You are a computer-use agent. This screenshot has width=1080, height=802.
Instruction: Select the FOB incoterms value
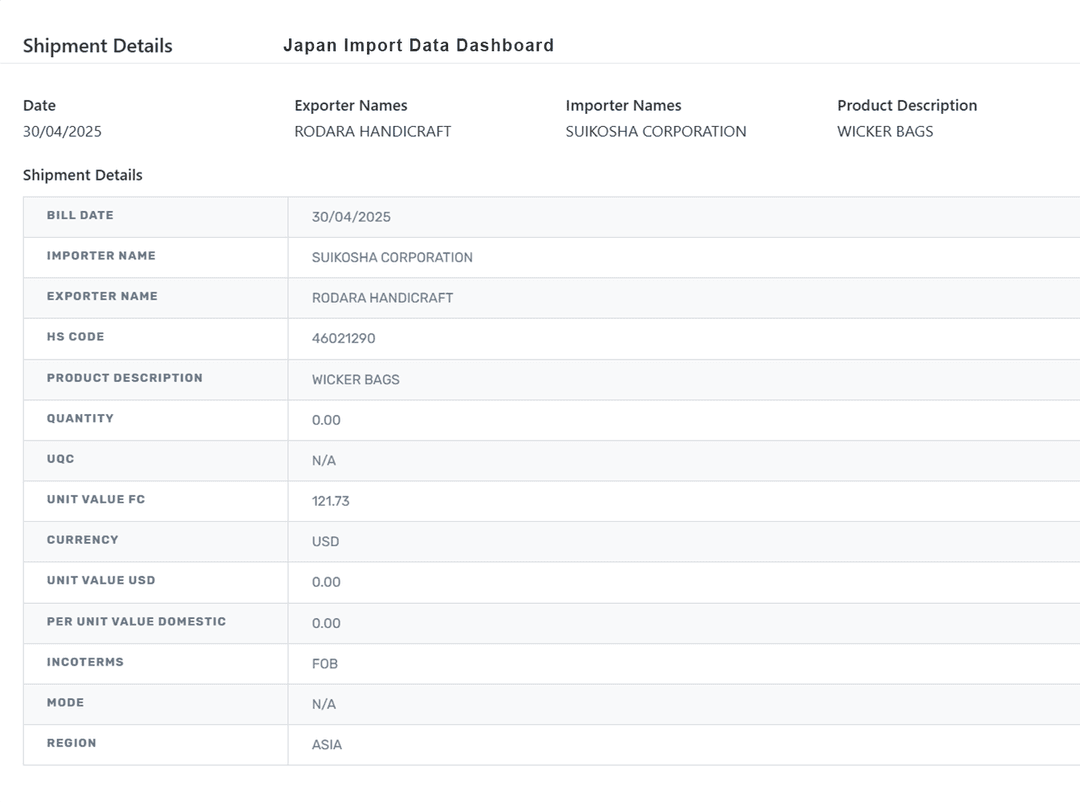coord(324,663)
